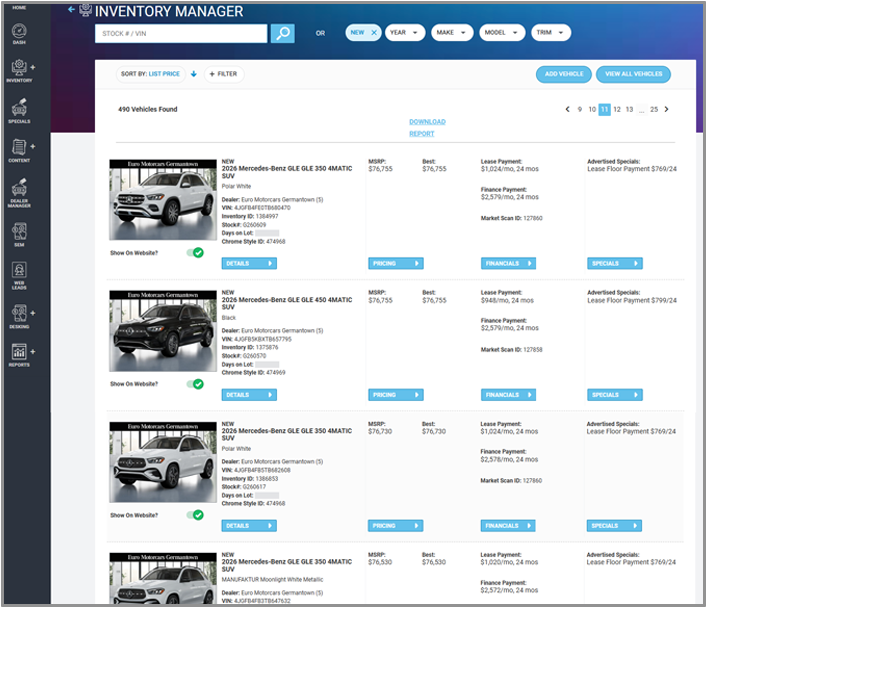Open the YEAR dropdown
Screen dimensions: 878x697
pyautogui.click(x=405, y=32)
